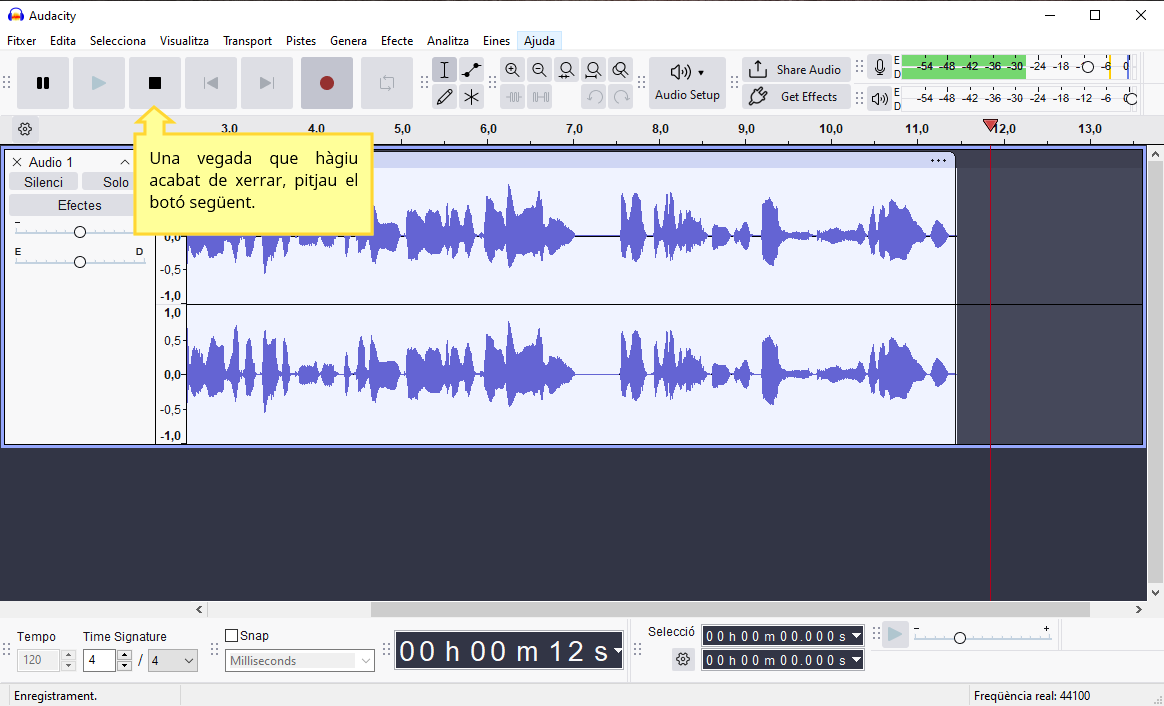
Task: Select the Draw pencil tool
Action: coord(444,97)
